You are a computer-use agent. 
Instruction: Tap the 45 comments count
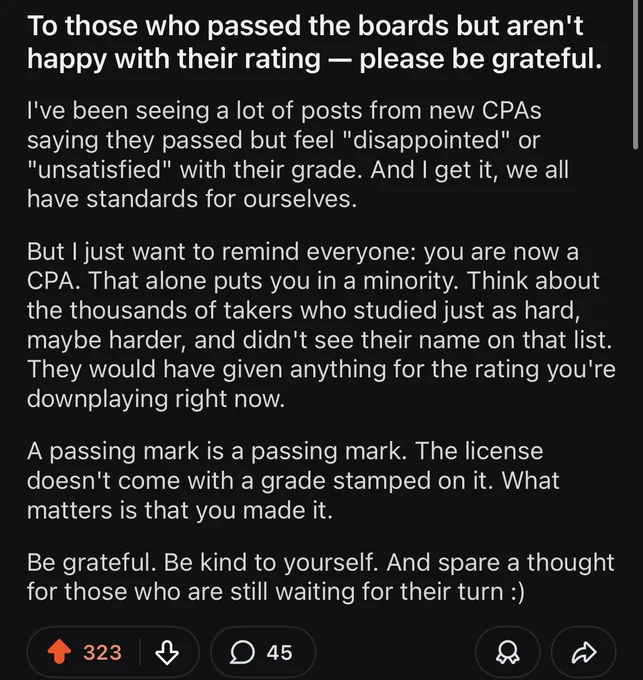(279, 652)
